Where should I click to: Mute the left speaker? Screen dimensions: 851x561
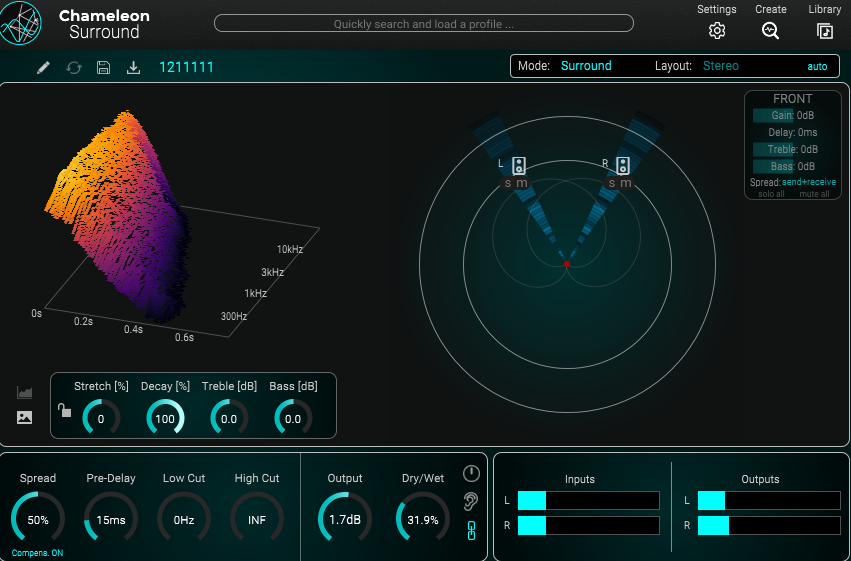tap(522, 183)
